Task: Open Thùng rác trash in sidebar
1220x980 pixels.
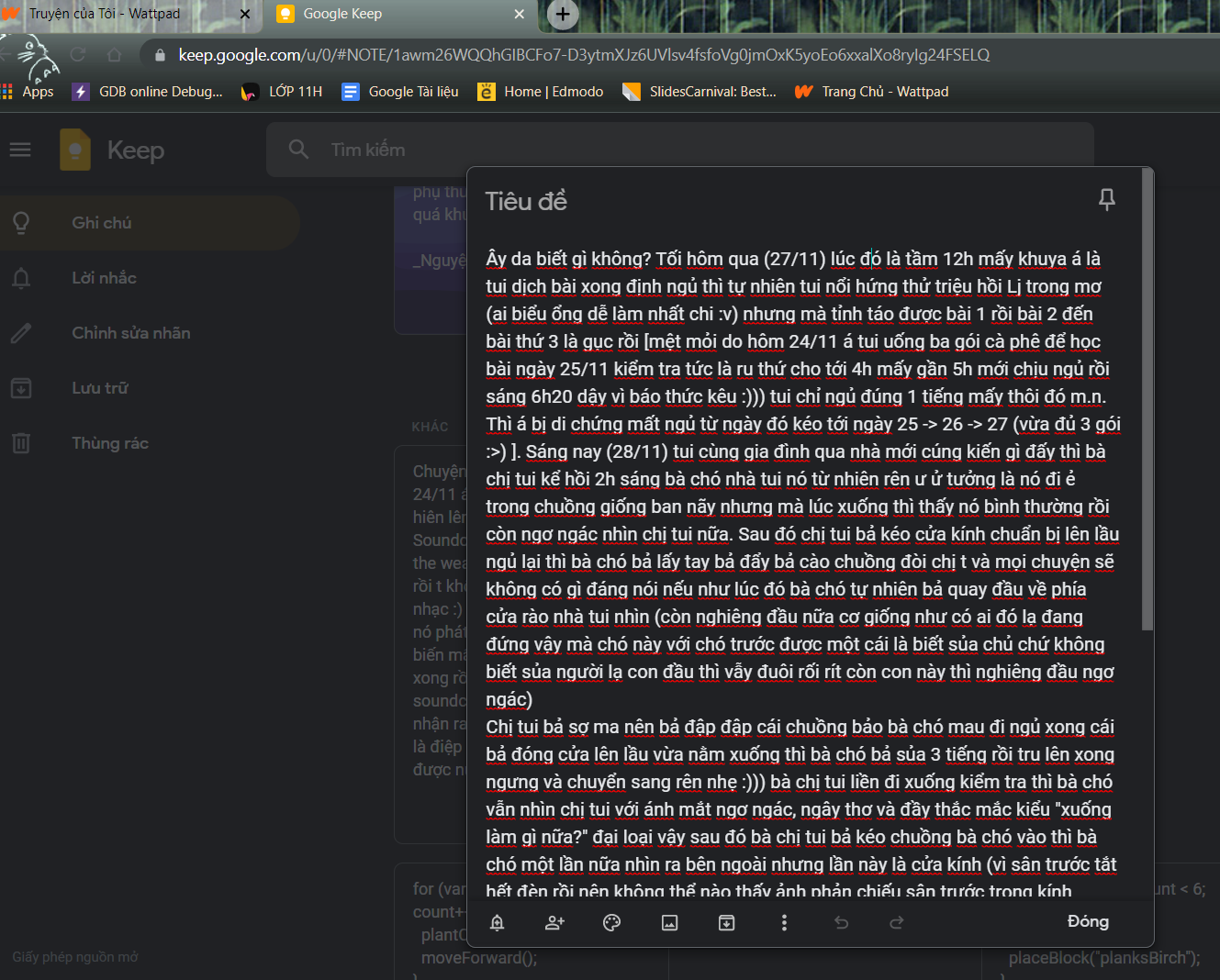Action: 110,443
